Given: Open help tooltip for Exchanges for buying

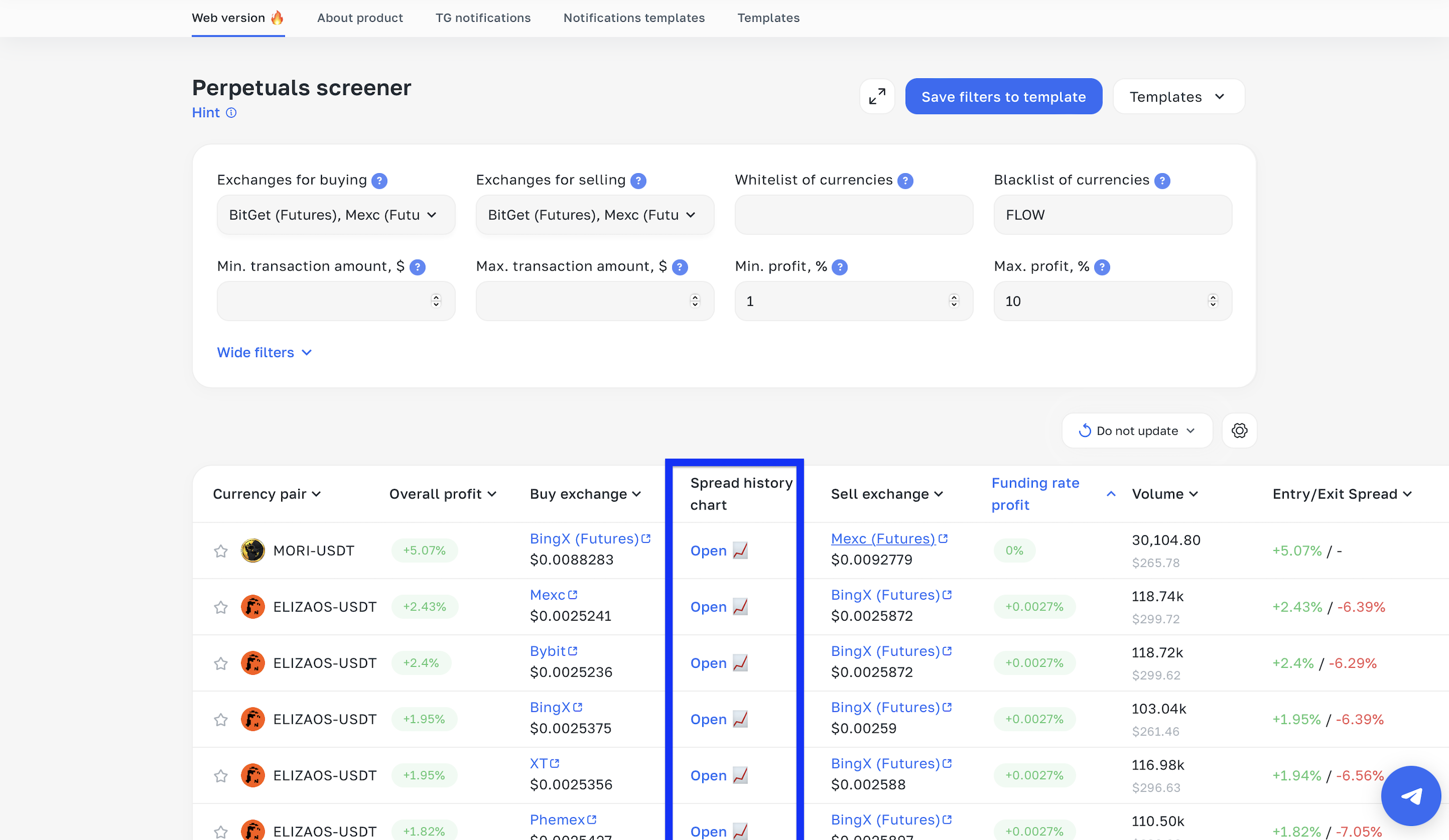Looking at the screenshot, I should [x=380, y=180].
